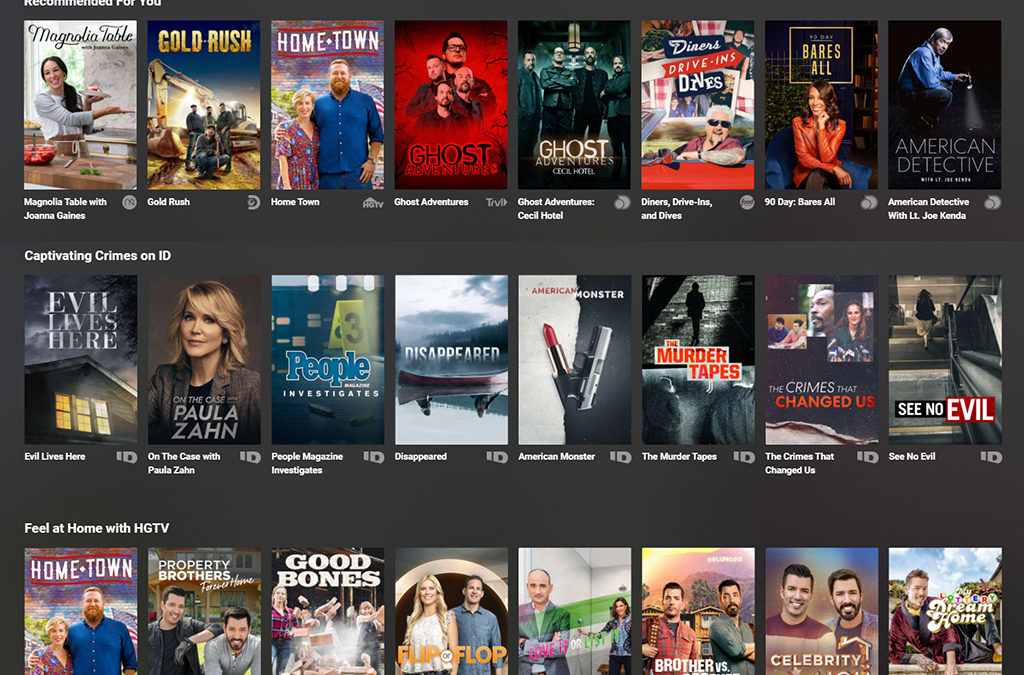
Task: Open the American Monster poster
Action: [x=575, y=360]
